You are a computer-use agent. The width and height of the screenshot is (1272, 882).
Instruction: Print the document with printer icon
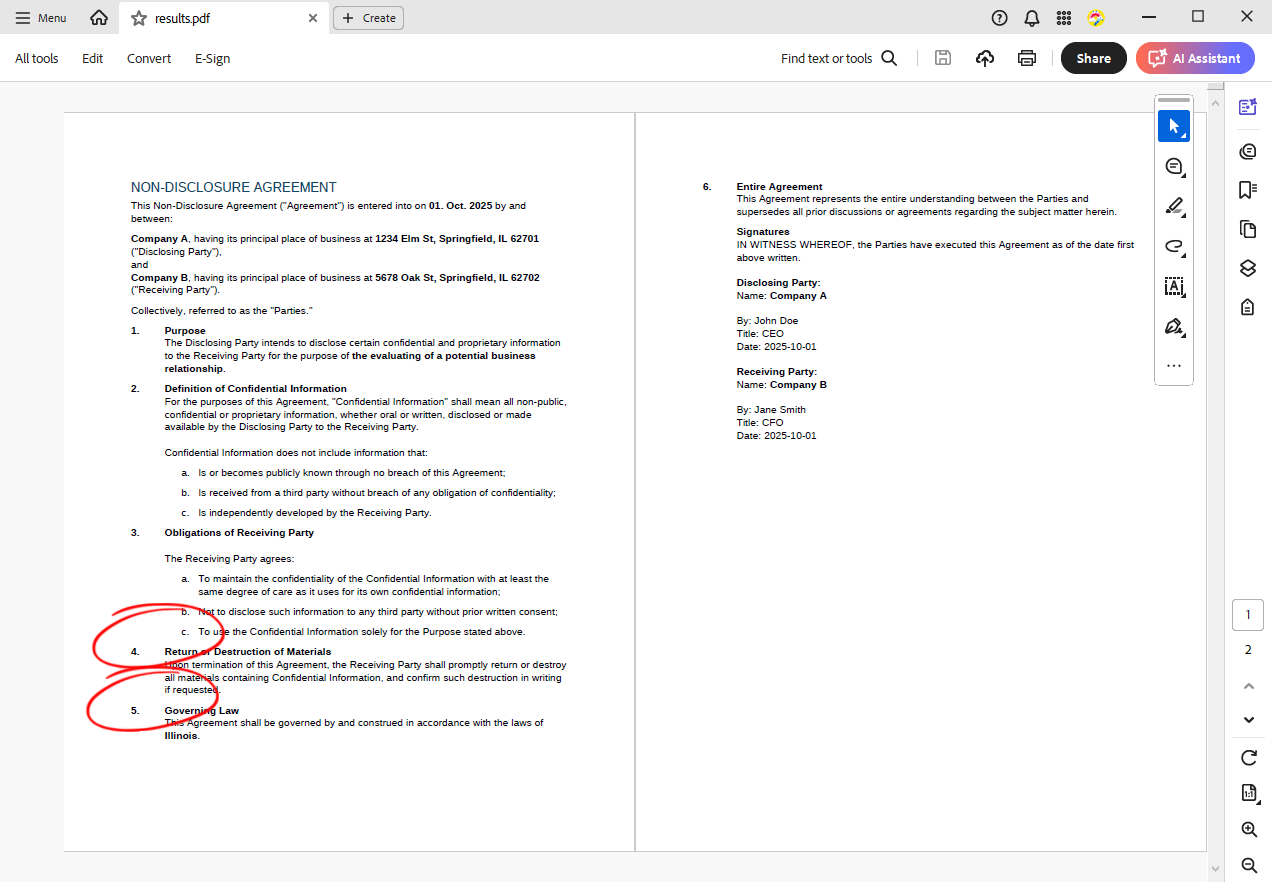pos(1027,58)
